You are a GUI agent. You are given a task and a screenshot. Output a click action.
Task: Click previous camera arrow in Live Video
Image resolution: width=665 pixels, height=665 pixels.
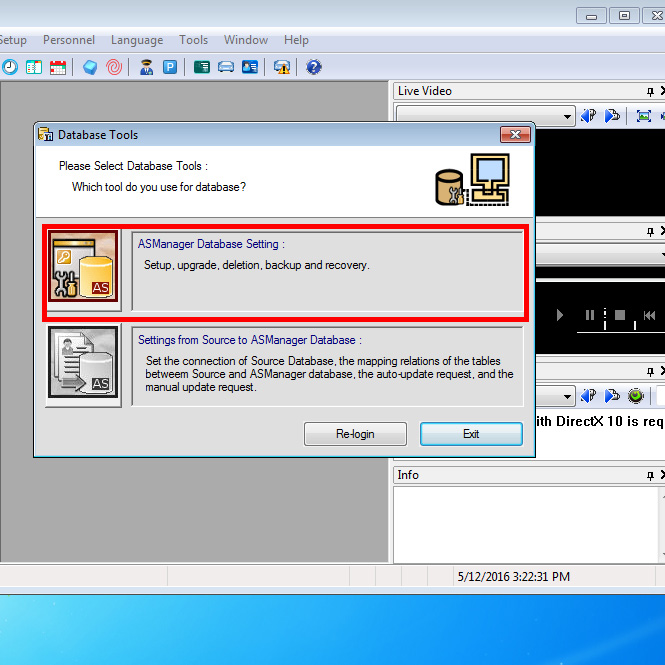tap(588, 115)
